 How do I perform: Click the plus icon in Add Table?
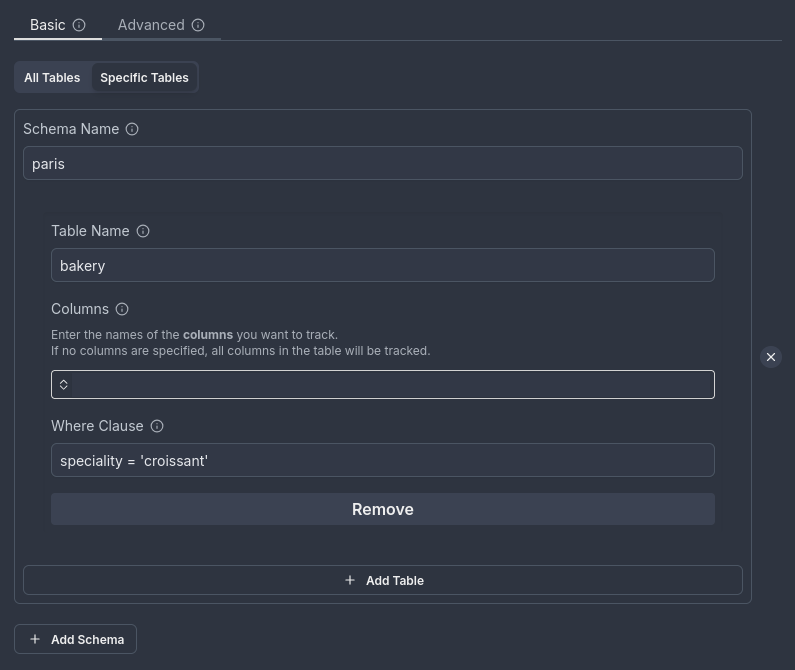tap(350, 580)
